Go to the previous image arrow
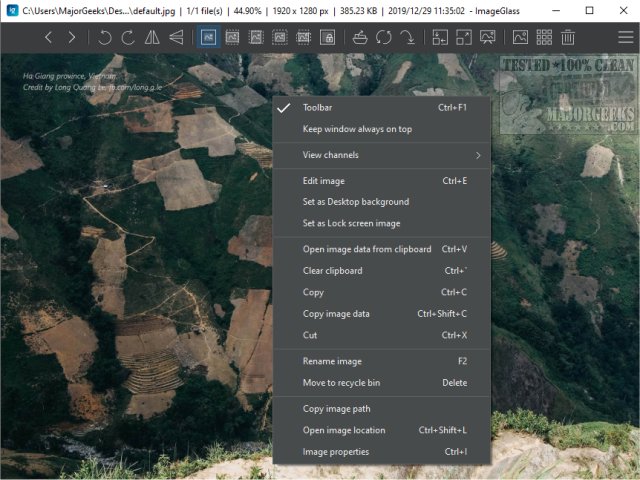Viewport: 640px width, 480px height. click(49, 38)
